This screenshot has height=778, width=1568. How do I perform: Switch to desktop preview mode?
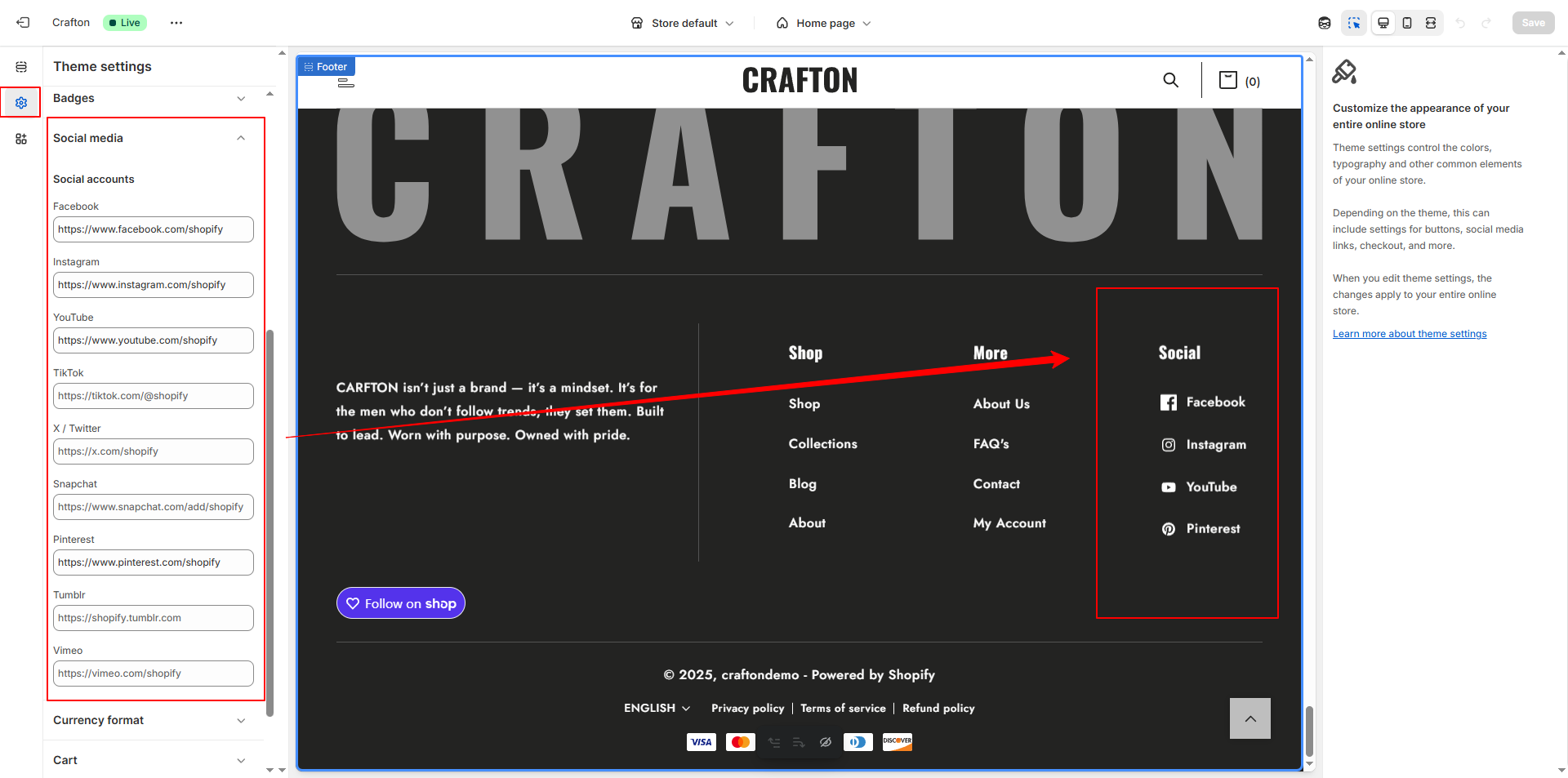tap(1383, 23)
